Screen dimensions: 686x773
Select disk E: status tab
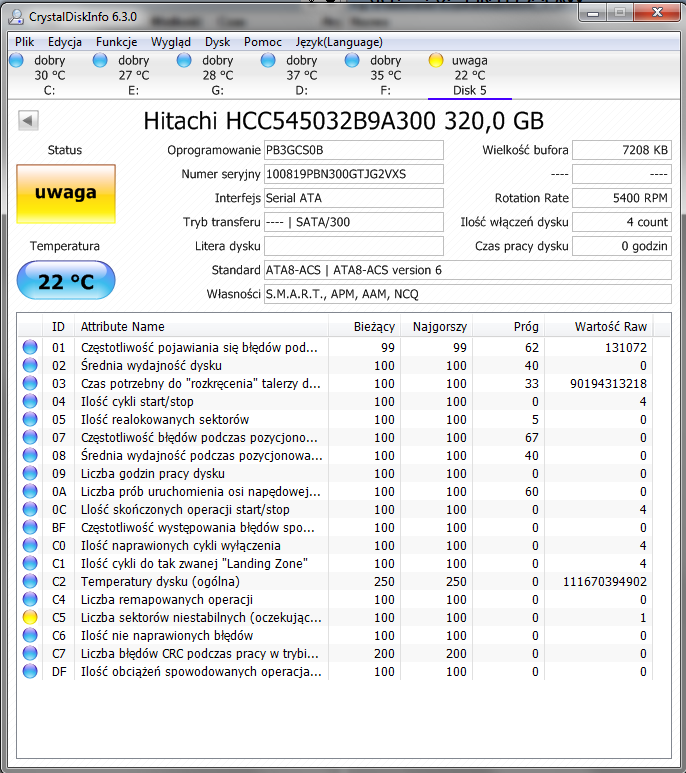point(133,75)
